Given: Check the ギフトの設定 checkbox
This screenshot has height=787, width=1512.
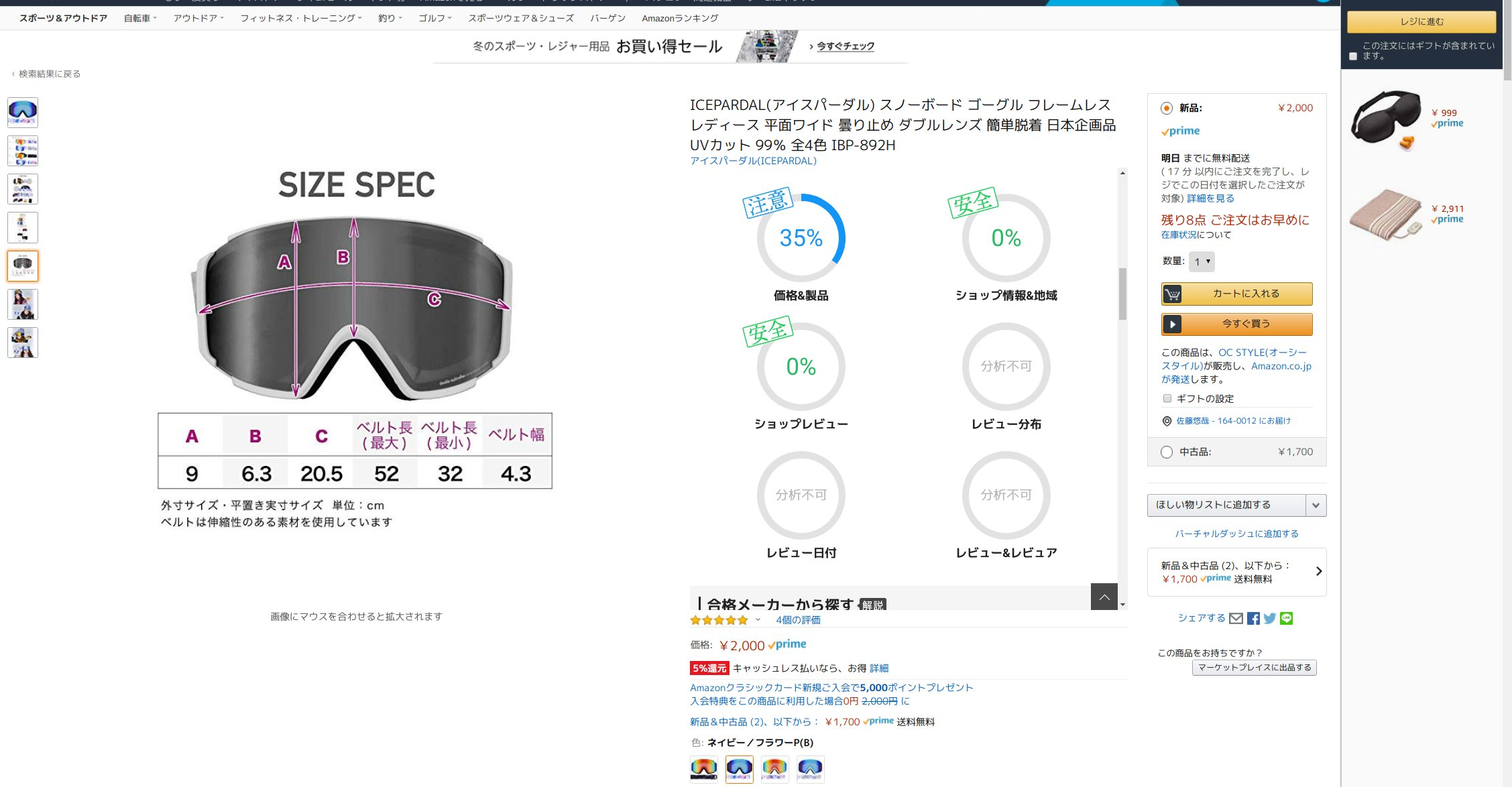Looking at the screenshot, I should pos(1167,398).
